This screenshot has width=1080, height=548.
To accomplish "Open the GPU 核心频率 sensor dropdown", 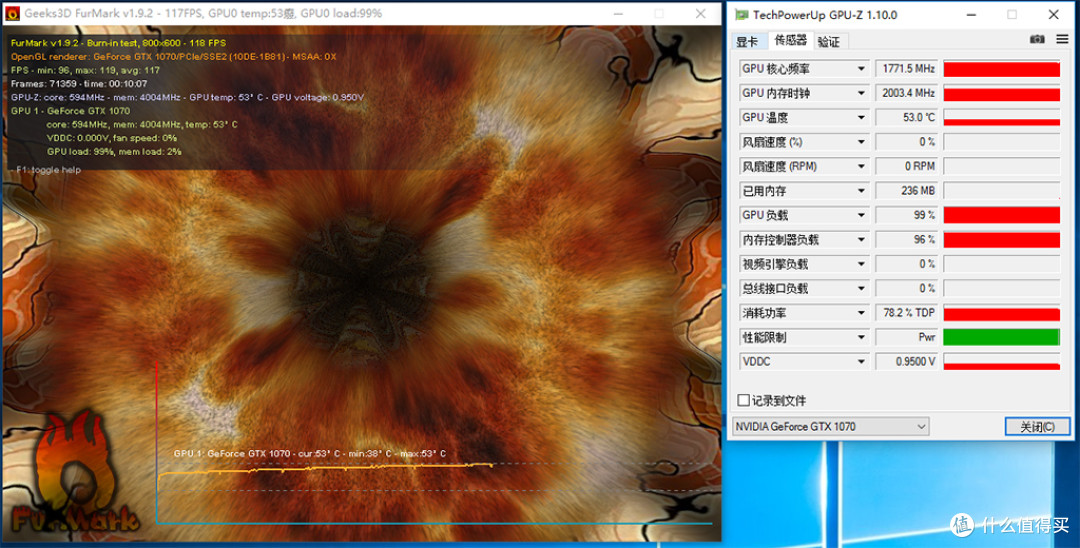I will coord(861,69).
